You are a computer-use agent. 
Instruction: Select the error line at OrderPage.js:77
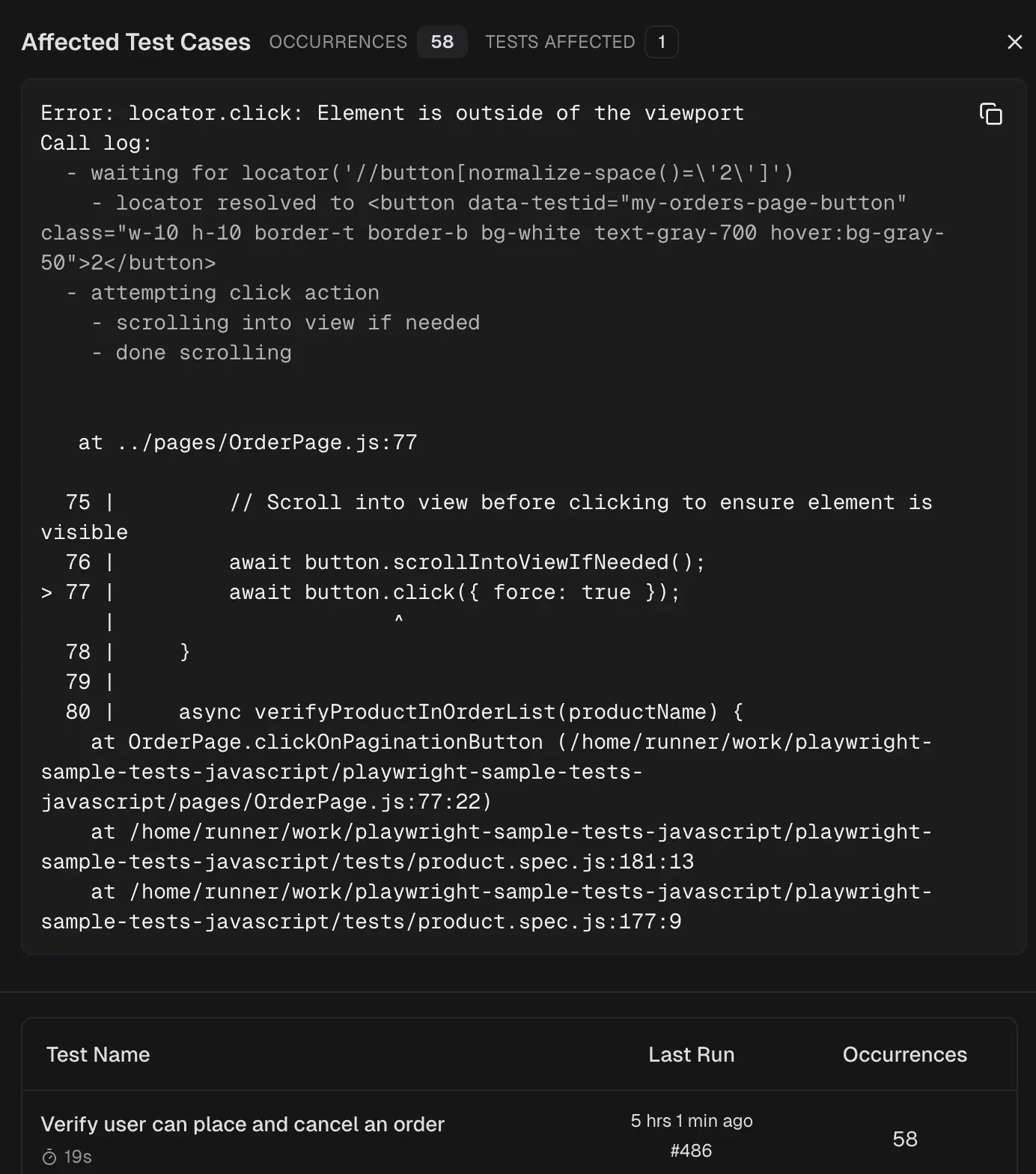tap(248, 442)
